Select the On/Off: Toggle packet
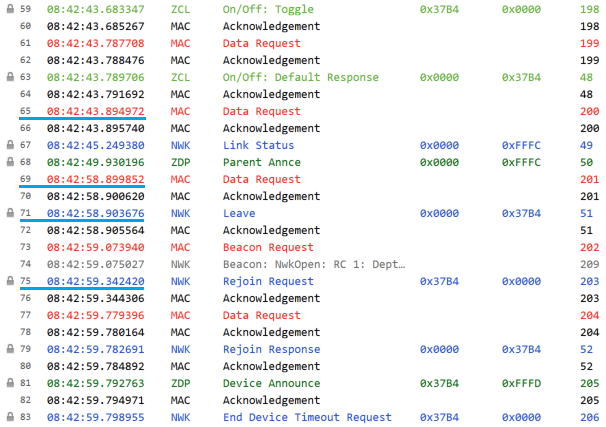Viewport: 606px width, 427px height. point(267,9)
